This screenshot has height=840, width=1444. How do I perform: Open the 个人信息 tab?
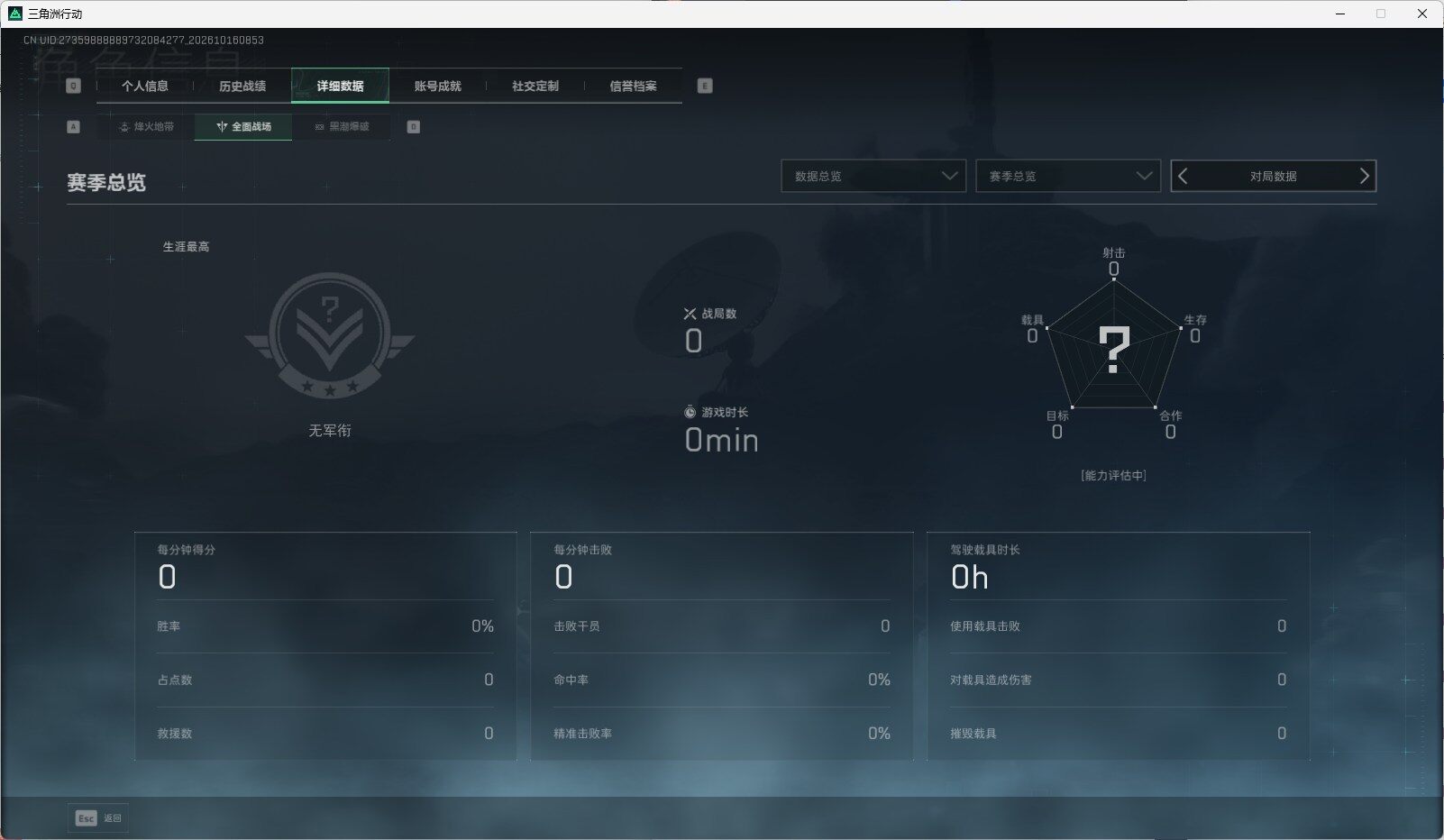pyautogui.click(x=145, y=86)
